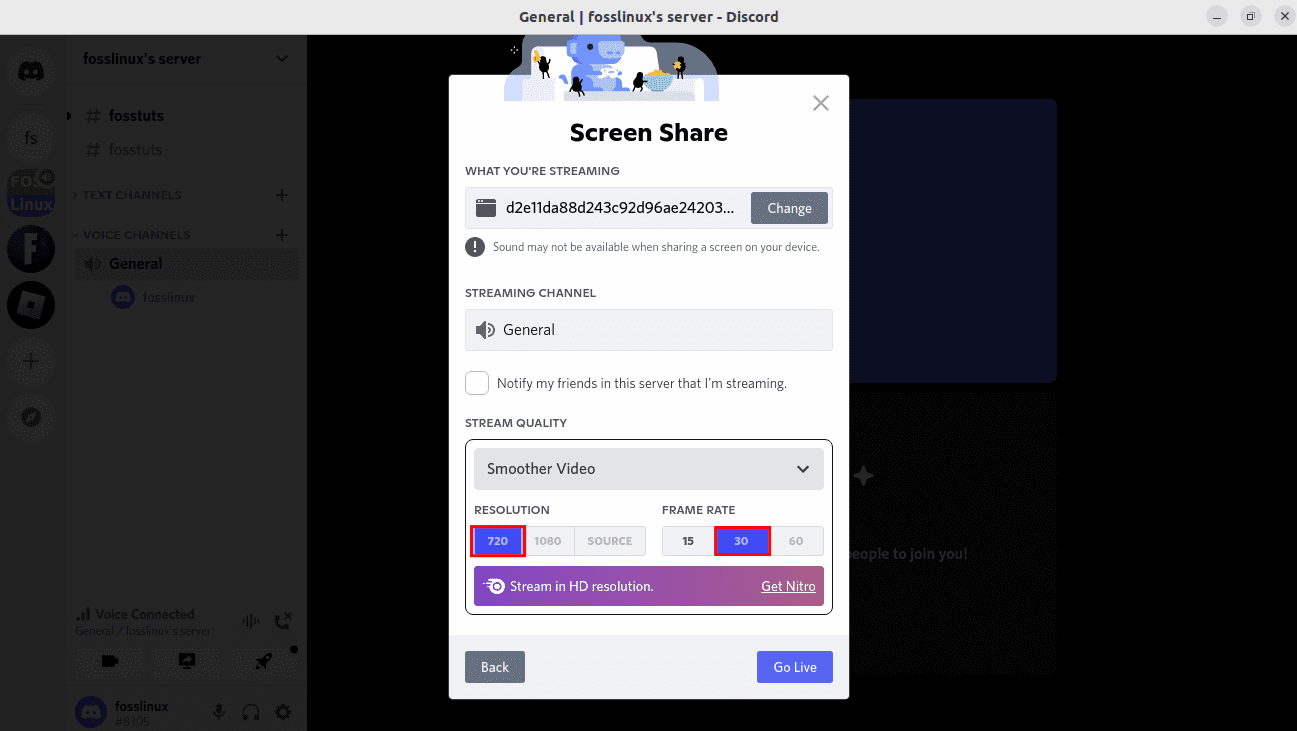Open the F logo server icon
The image size is (1297, 731).
(31, 249)
